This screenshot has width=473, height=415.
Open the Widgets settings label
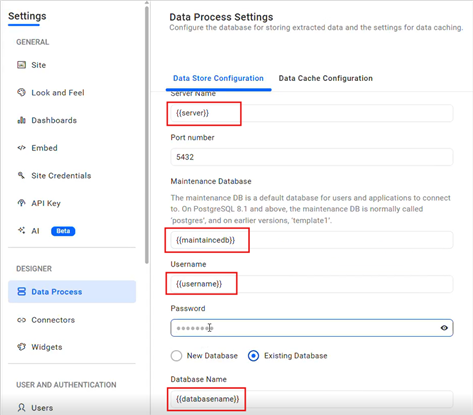click(47, 347)
